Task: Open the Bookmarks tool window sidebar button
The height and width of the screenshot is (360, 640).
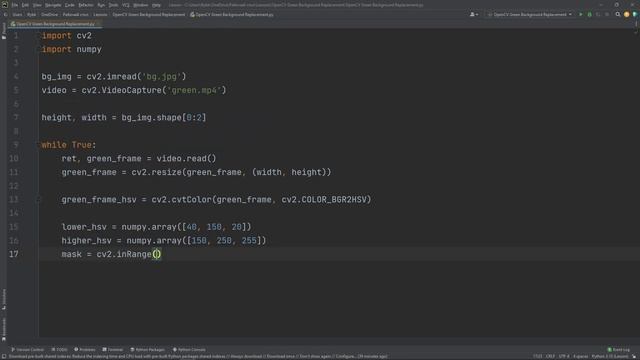Action: point(4,329)
